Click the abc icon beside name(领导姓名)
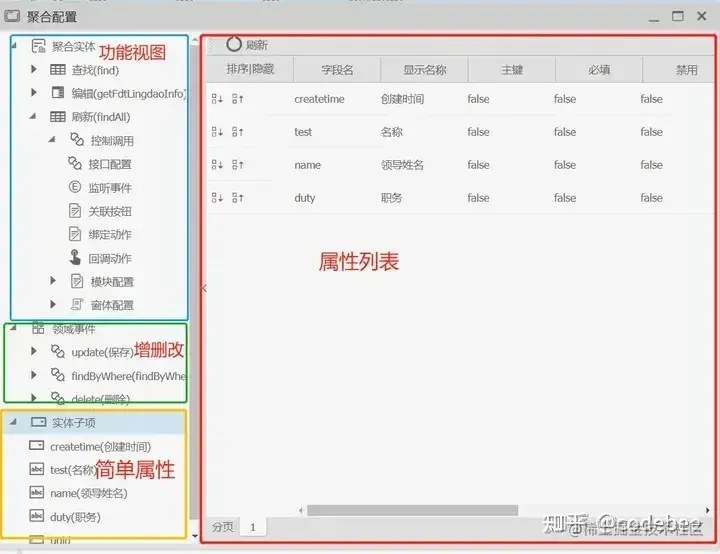The width and height of the screenshot is (720, 554). [37, 492]
